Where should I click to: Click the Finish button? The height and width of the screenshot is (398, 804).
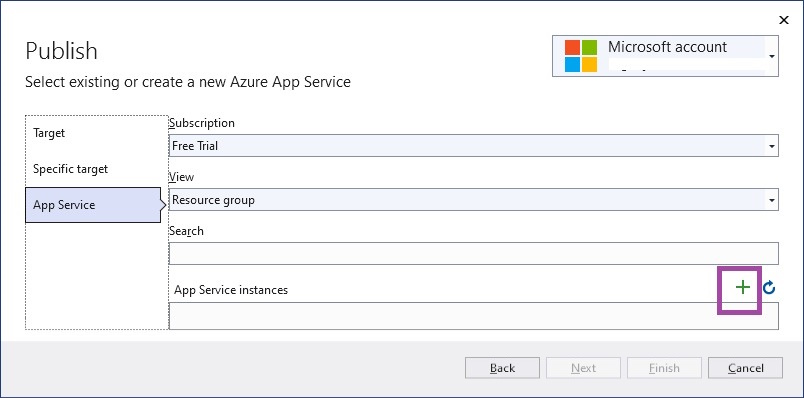(664, 368)
